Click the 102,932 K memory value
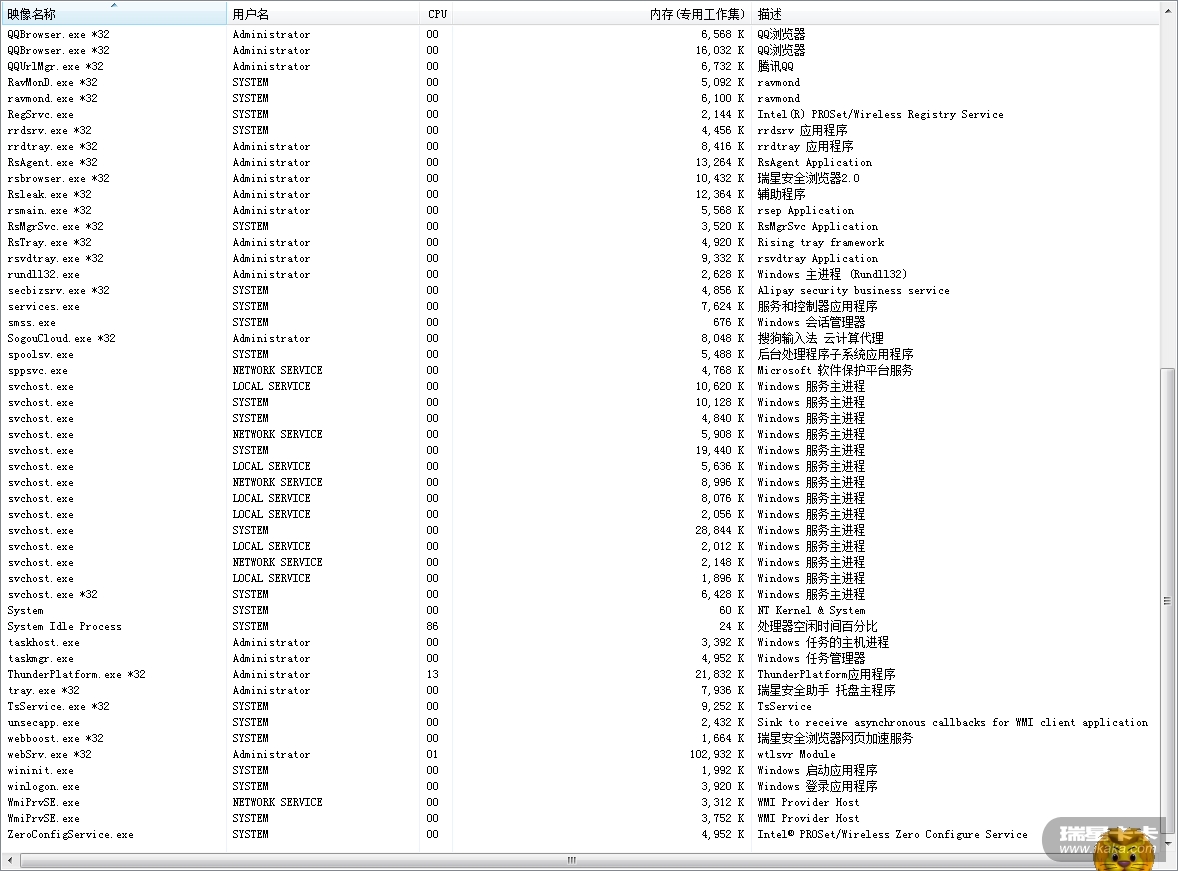This screenshot has width=1178, height=871. tap(717, 755)
